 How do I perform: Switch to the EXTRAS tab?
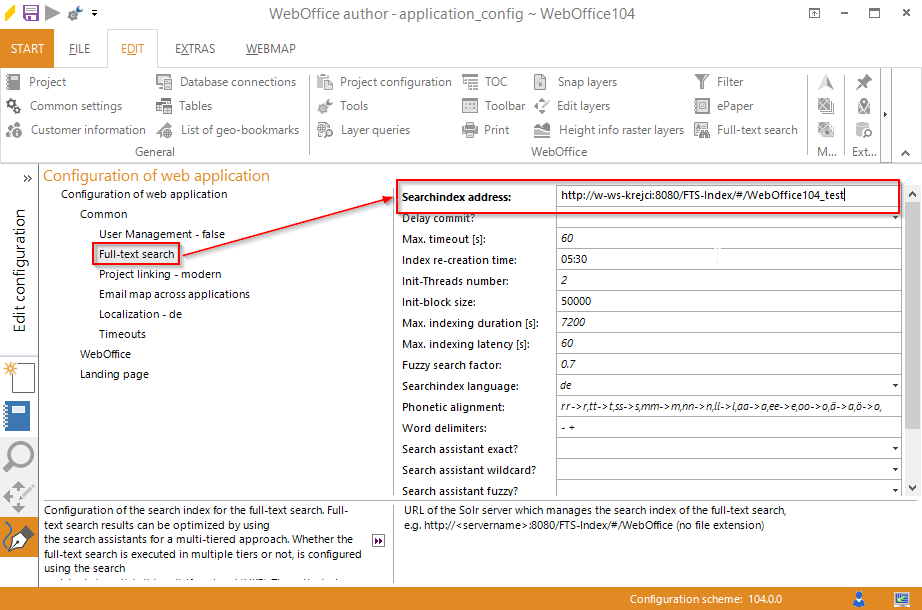(194, 48)
